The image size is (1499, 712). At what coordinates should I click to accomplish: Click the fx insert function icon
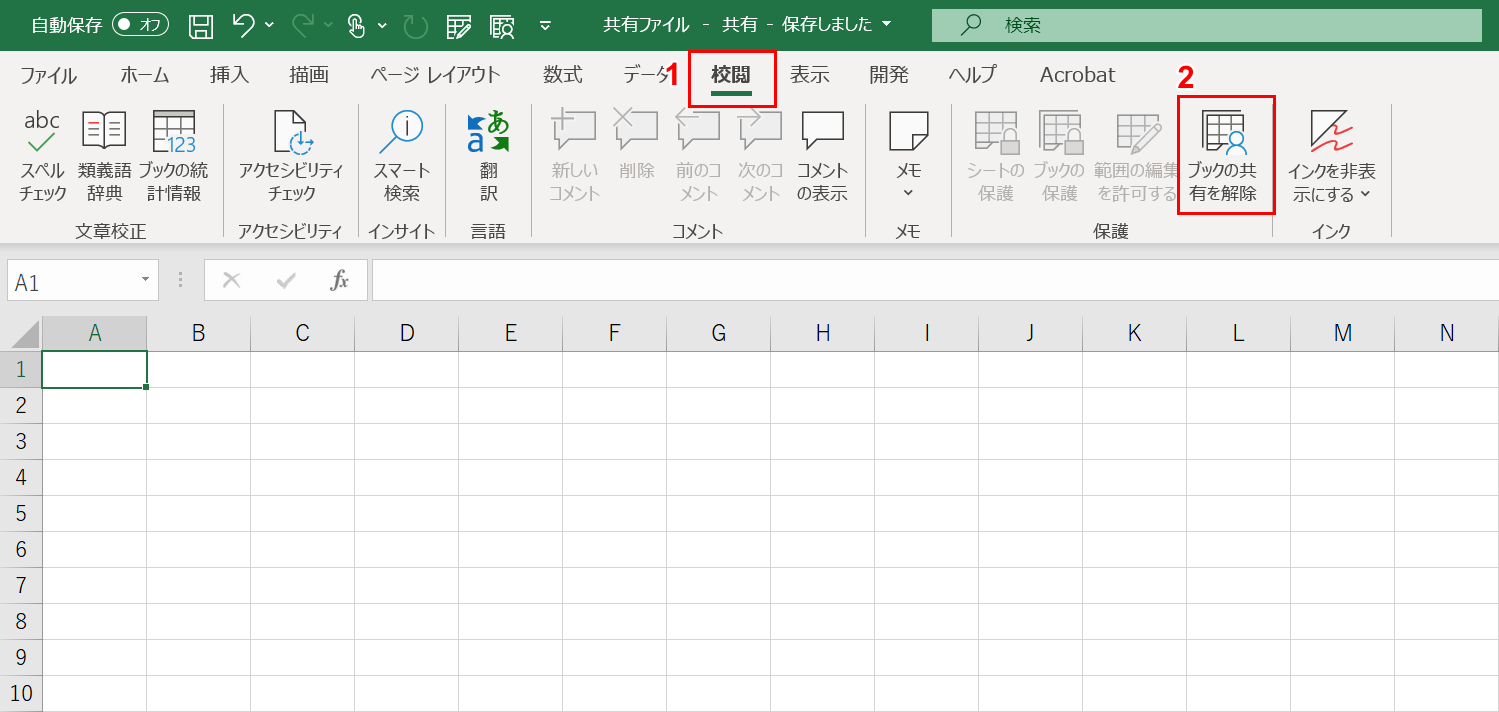(340, 281)
